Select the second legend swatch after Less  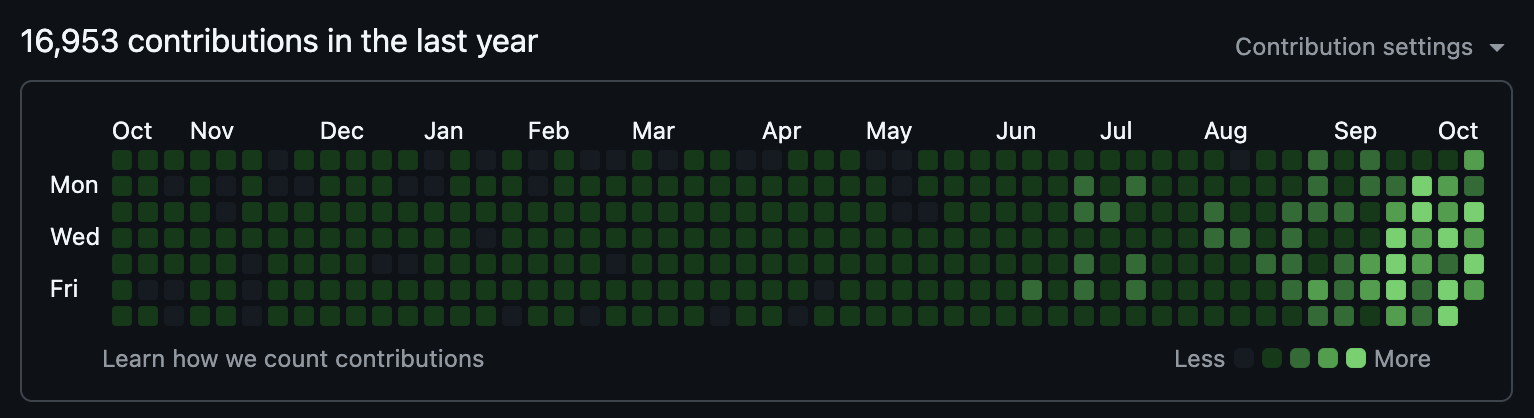tap(1272, 359)
